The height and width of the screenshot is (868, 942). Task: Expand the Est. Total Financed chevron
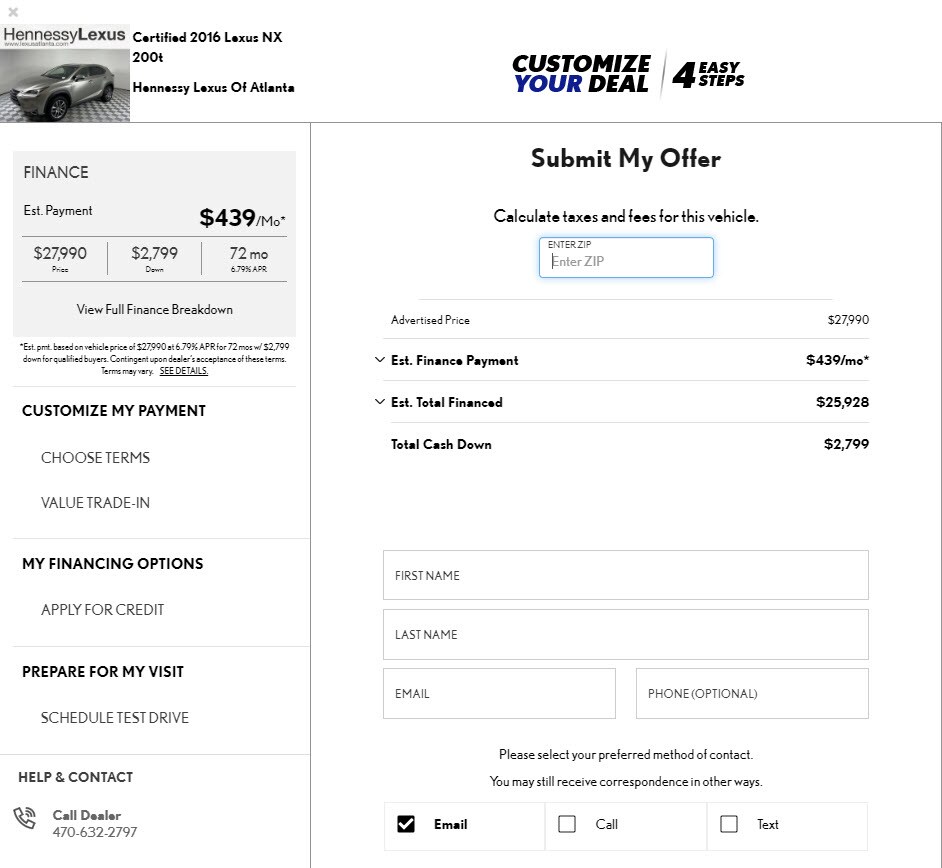click(380, 402)
